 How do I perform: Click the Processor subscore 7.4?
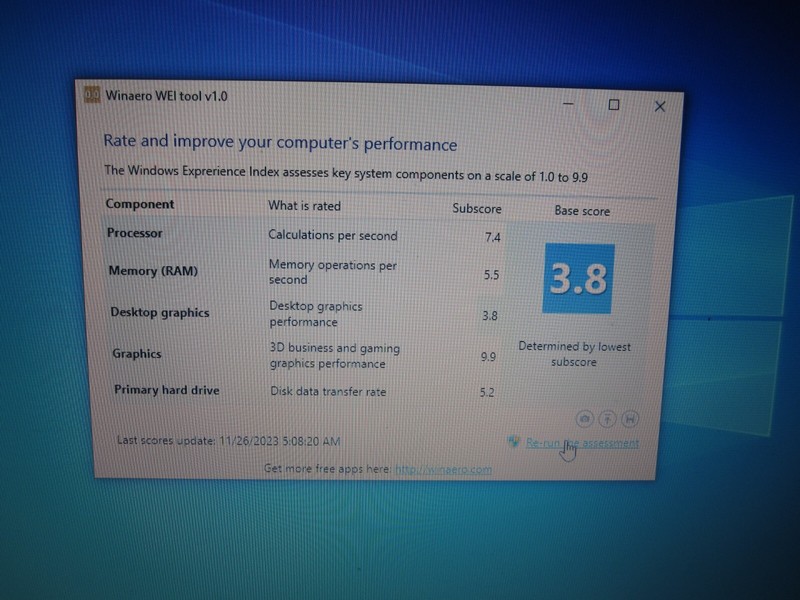click(x=492, y=237)
